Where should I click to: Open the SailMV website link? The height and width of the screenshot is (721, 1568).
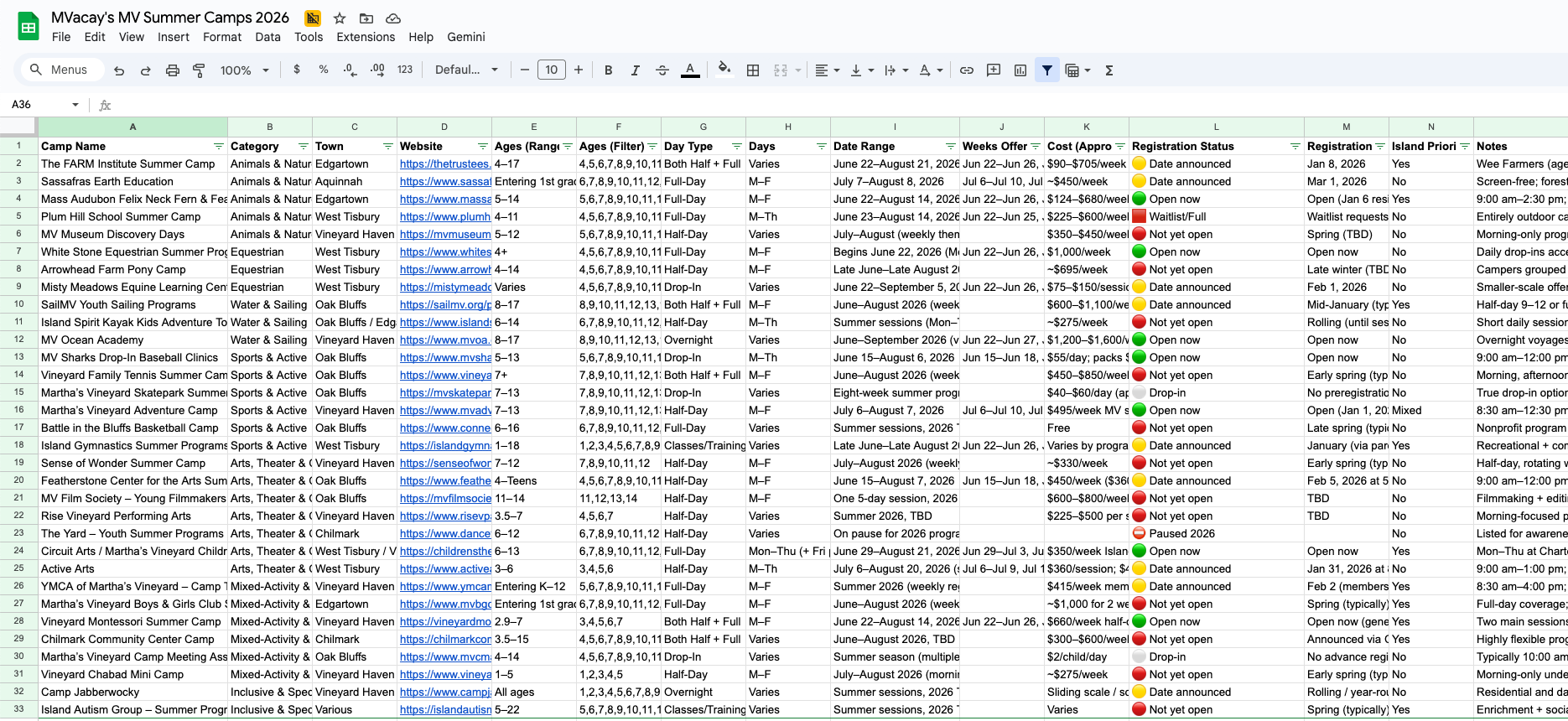coord(445,305)
